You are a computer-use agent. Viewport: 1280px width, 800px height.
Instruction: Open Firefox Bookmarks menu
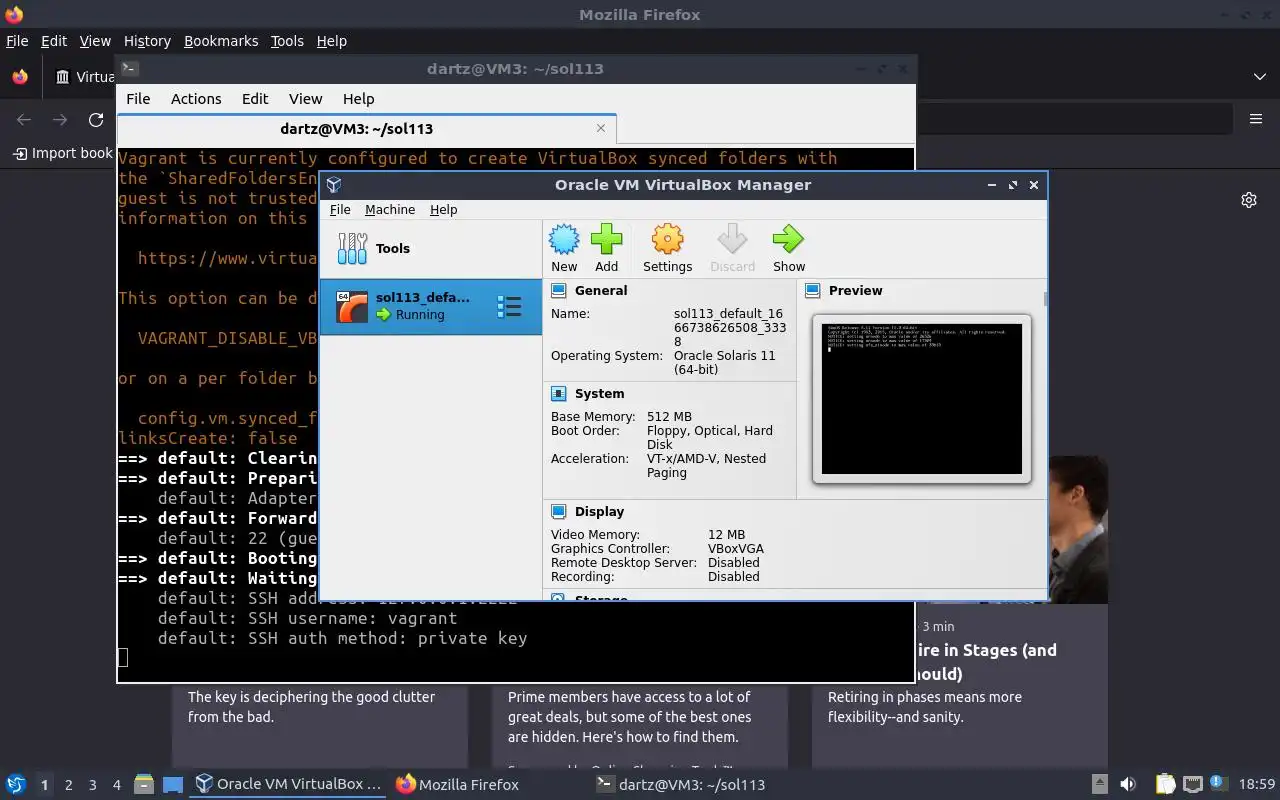coord(221,41)
